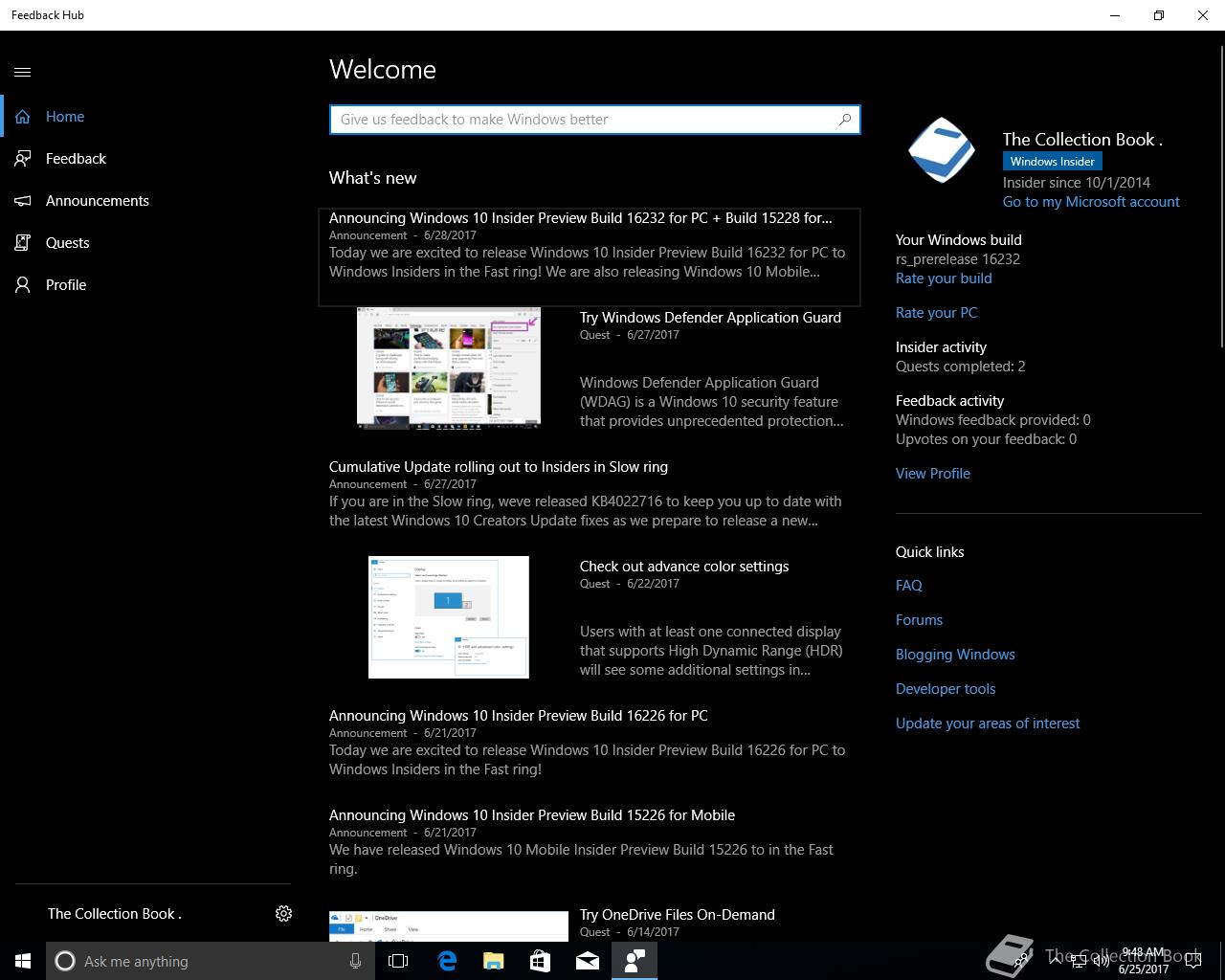Open the Announcements megaphone icon

click(x=23, y=201)
